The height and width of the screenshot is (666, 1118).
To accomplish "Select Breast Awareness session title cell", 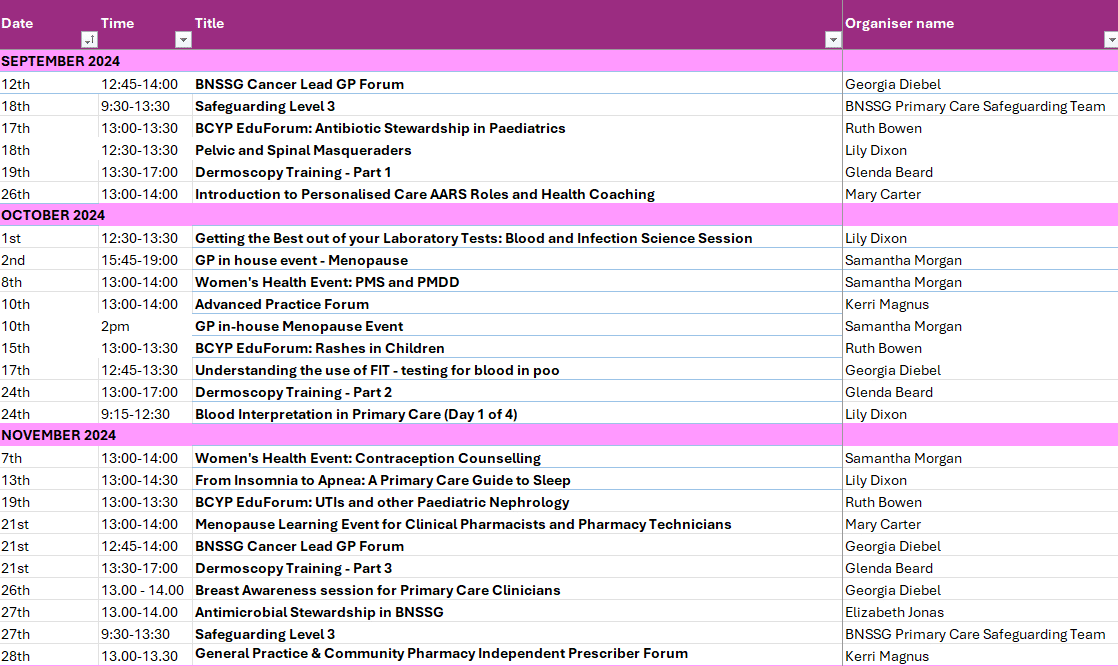I will click(378, 590).
